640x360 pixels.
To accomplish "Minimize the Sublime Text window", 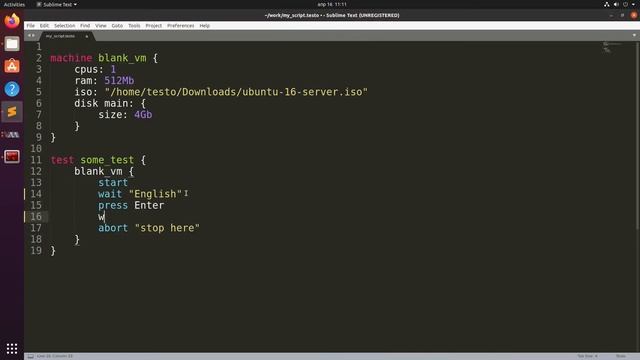I will tap(611, 15).
